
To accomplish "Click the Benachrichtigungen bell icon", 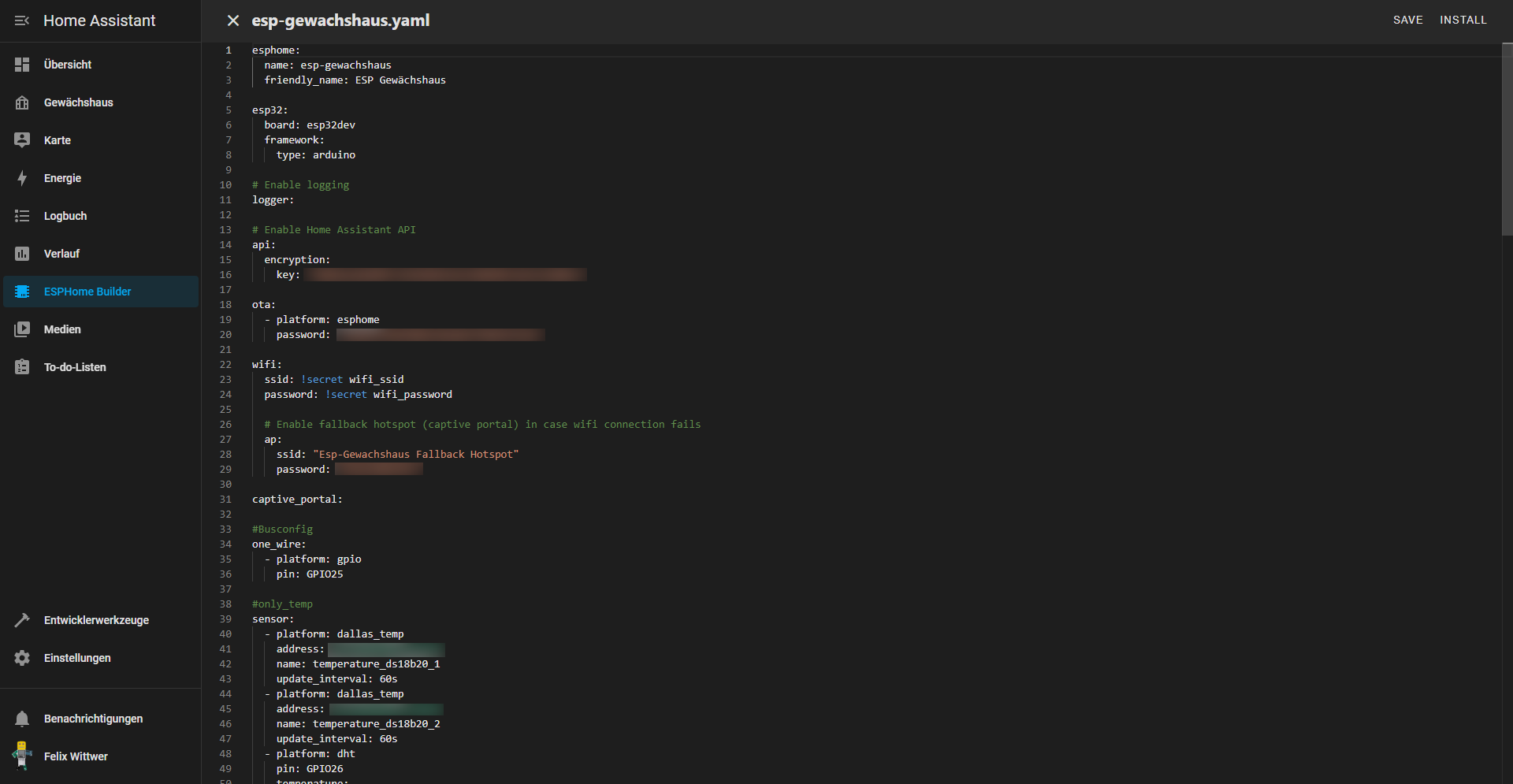I will tap(22, 719).
